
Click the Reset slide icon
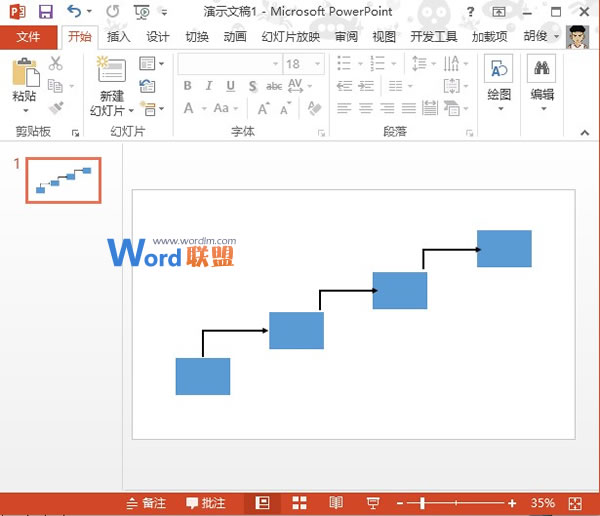147,86
